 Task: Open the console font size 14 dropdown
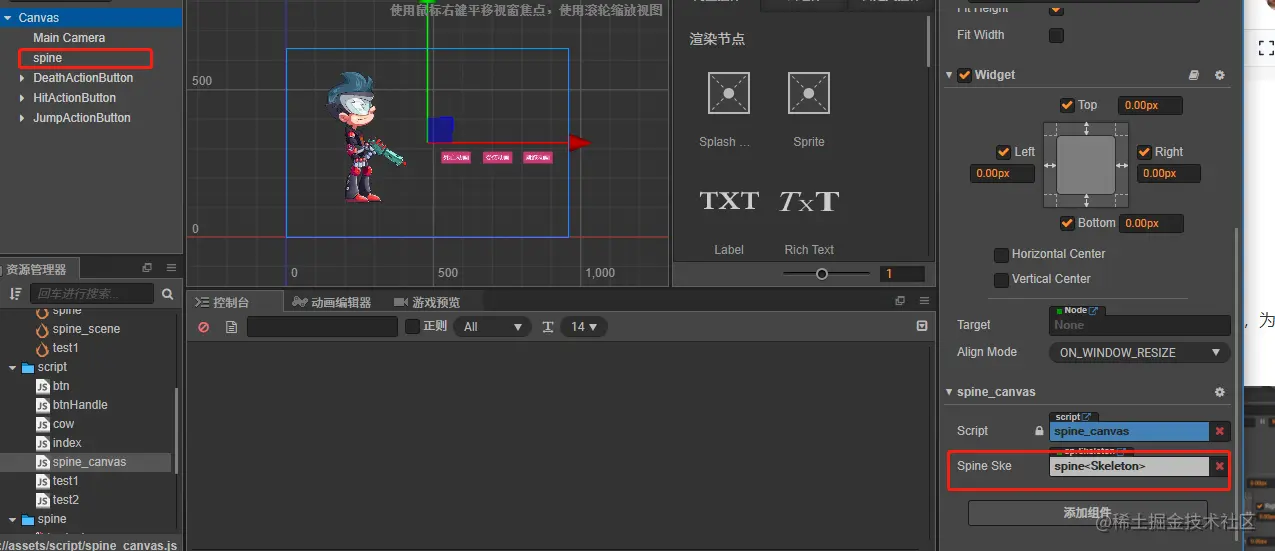coord(583,327)
